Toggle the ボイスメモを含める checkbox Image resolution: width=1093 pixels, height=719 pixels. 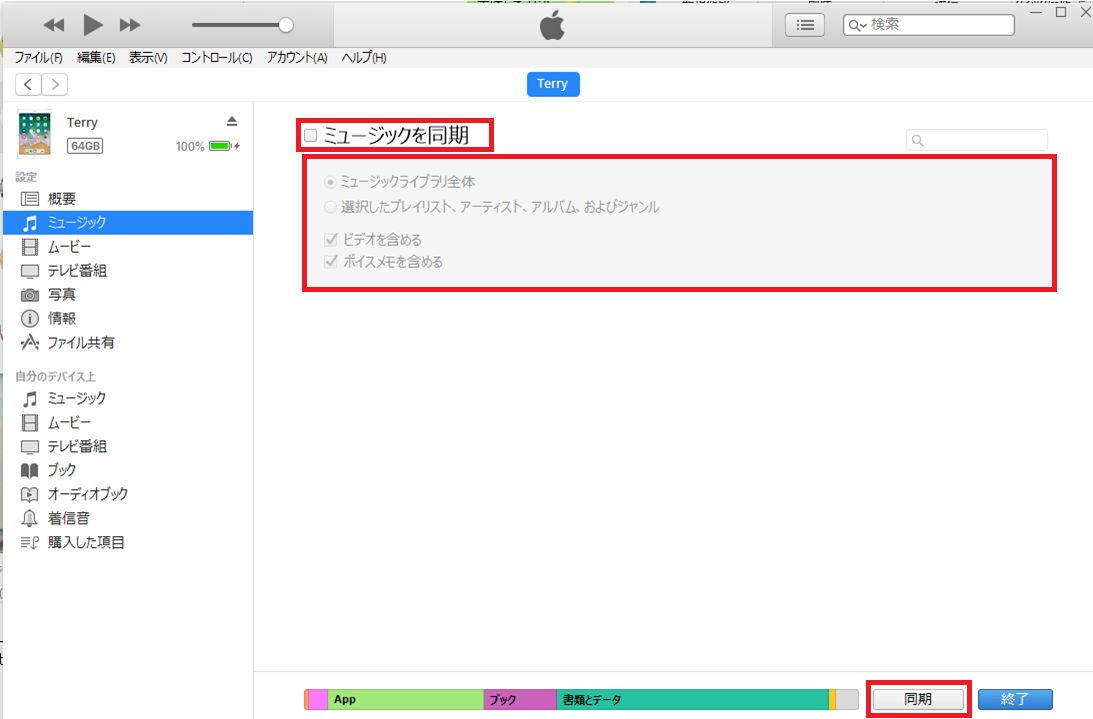pyautogui.click(x=331, y=263)
